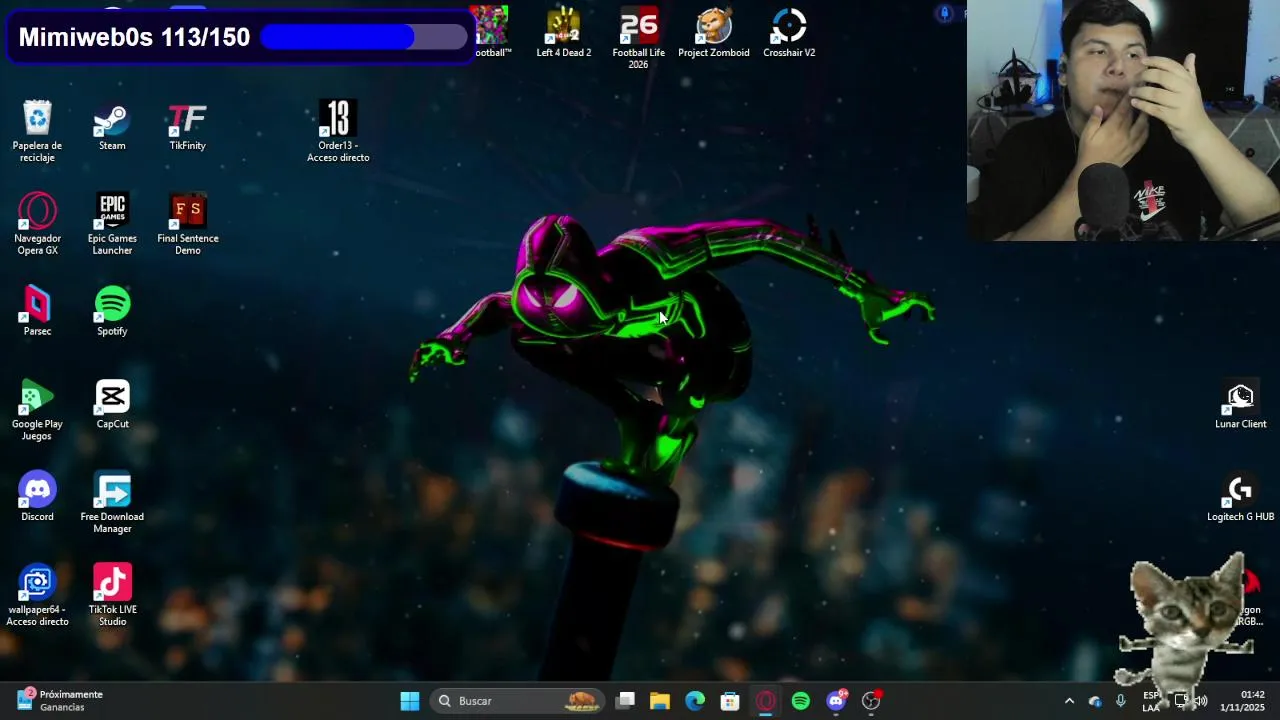Viewport: 1280px width, 720px height.
Task: Select Navegador Opera GX desktop icon
Action: [x=37, y=223]
